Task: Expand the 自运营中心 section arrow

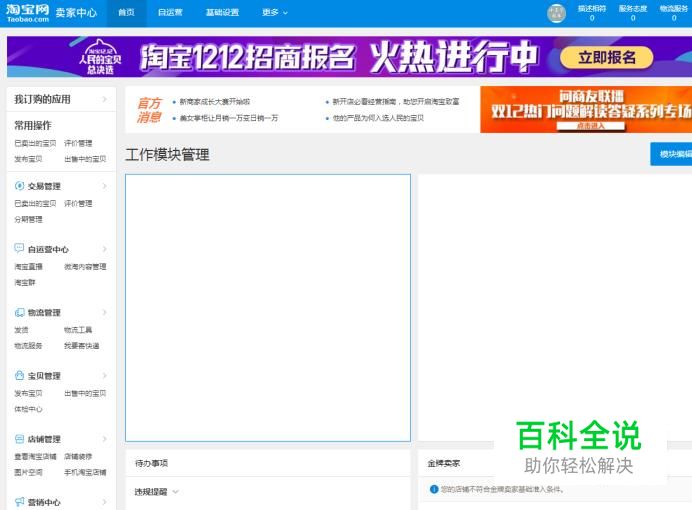Action: click(x=105, y=249)
